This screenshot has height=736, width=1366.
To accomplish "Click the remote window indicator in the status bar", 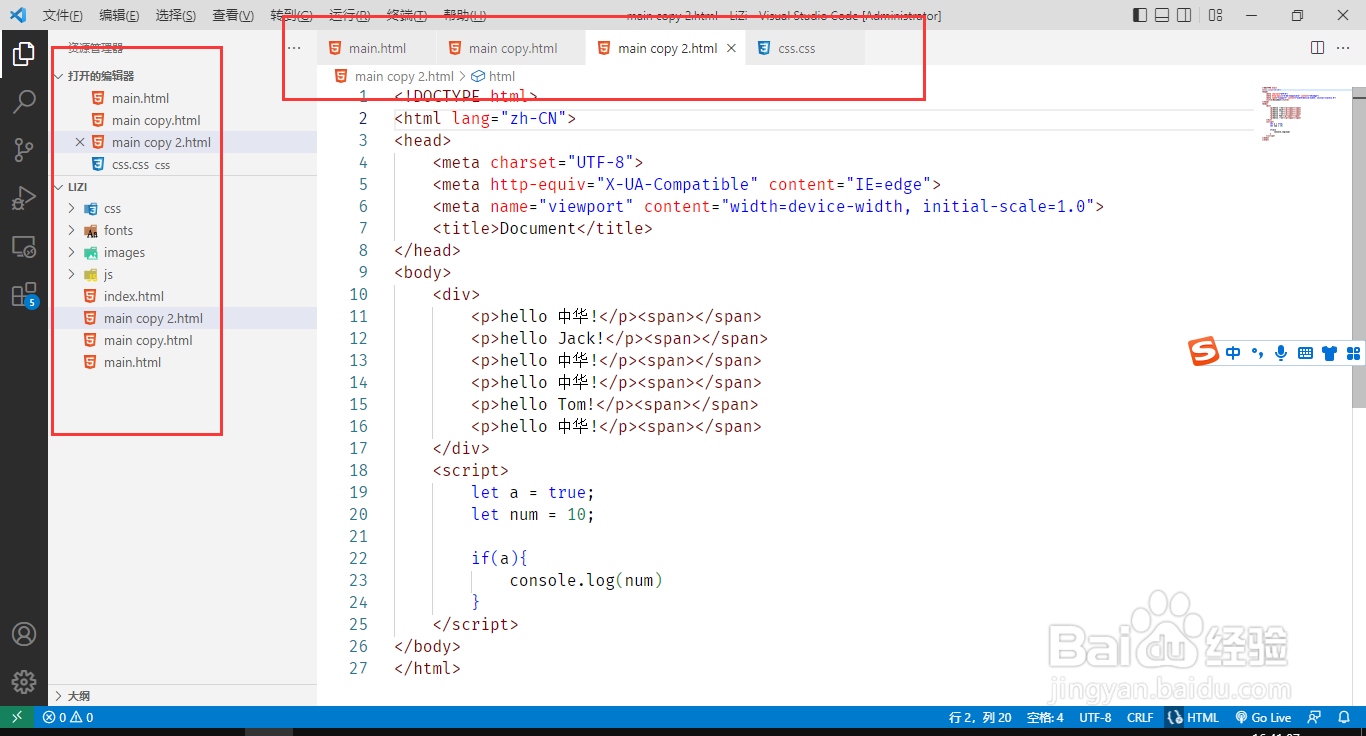I will coord(17,717).
